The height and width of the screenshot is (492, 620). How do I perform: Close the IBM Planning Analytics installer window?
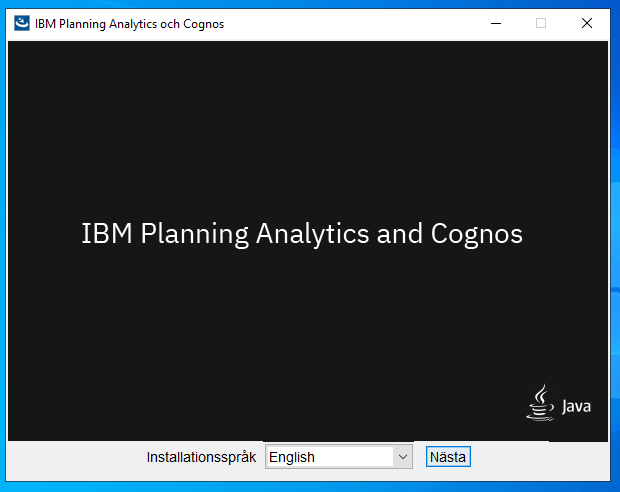(x=587, y=23)
